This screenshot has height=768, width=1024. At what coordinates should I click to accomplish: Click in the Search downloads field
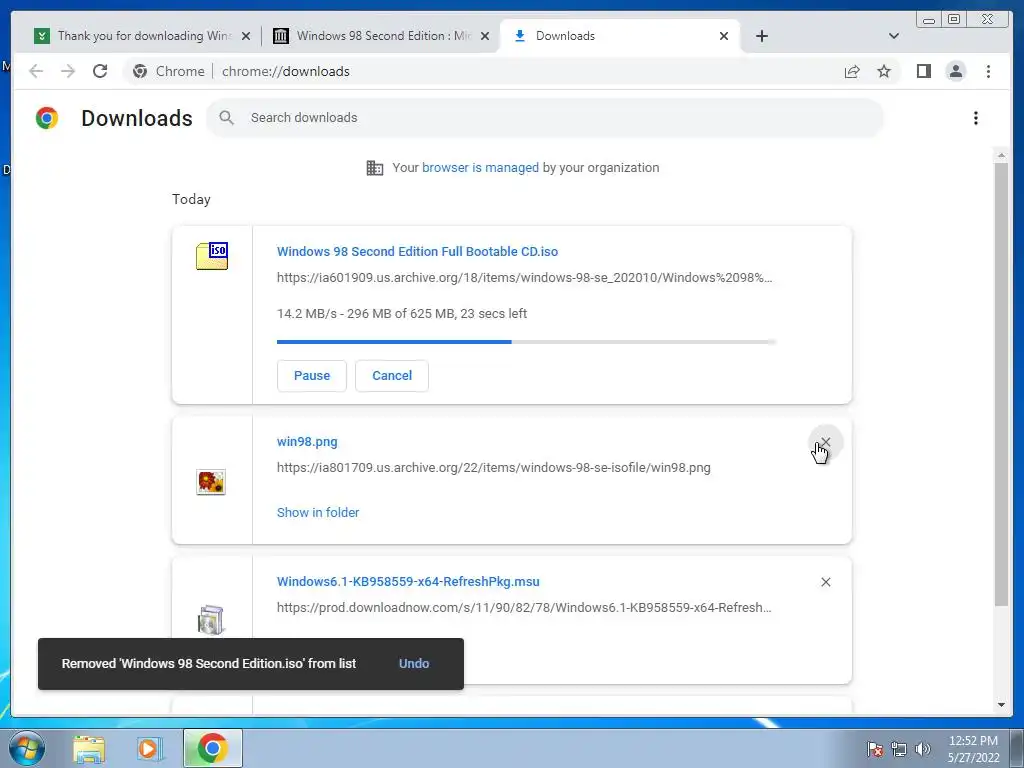[545, 118]
